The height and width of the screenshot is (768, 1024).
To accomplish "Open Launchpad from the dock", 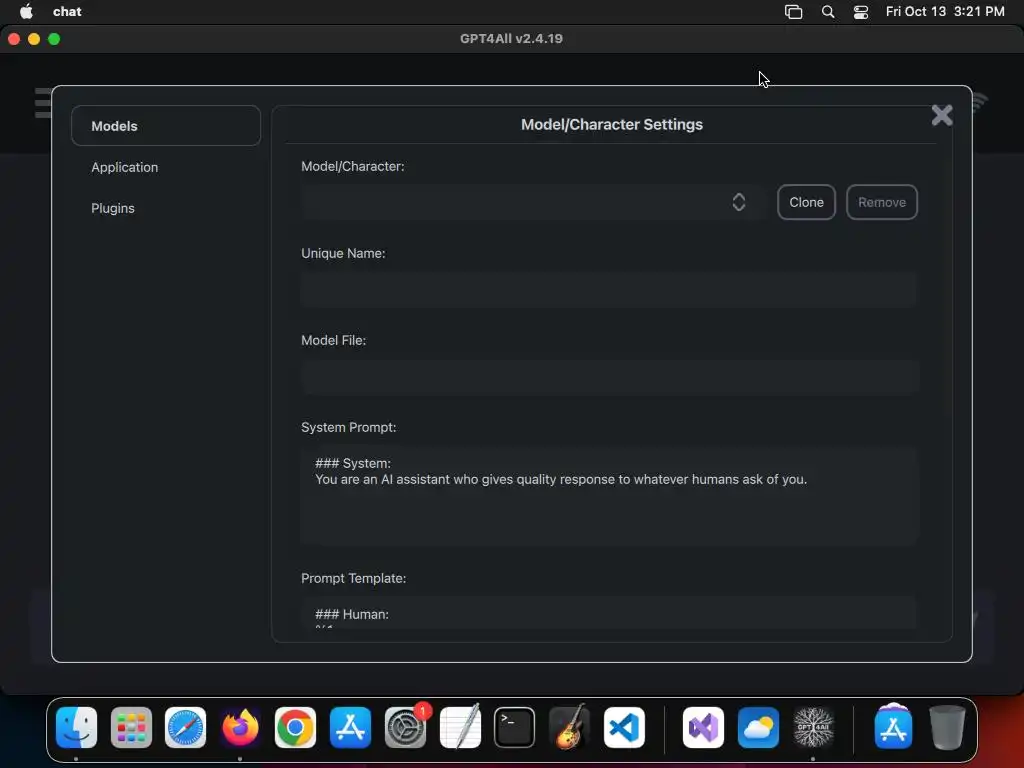I will click(x=131, y=728).
